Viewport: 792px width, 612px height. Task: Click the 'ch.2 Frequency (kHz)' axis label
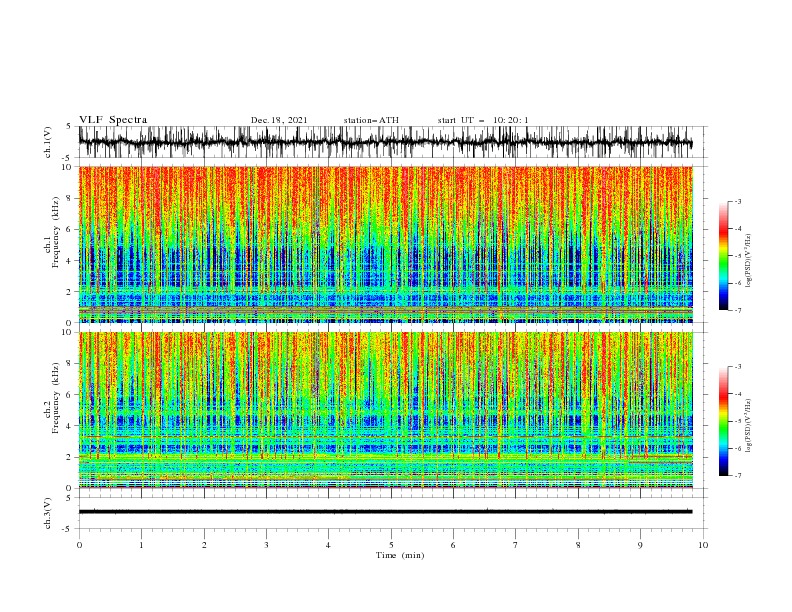[52, 399]
